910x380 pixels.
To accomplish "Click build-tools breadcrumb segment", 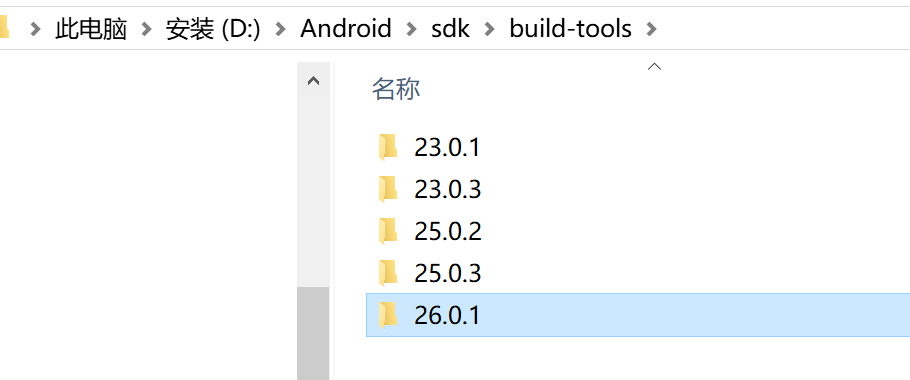I will click(570, 28).
